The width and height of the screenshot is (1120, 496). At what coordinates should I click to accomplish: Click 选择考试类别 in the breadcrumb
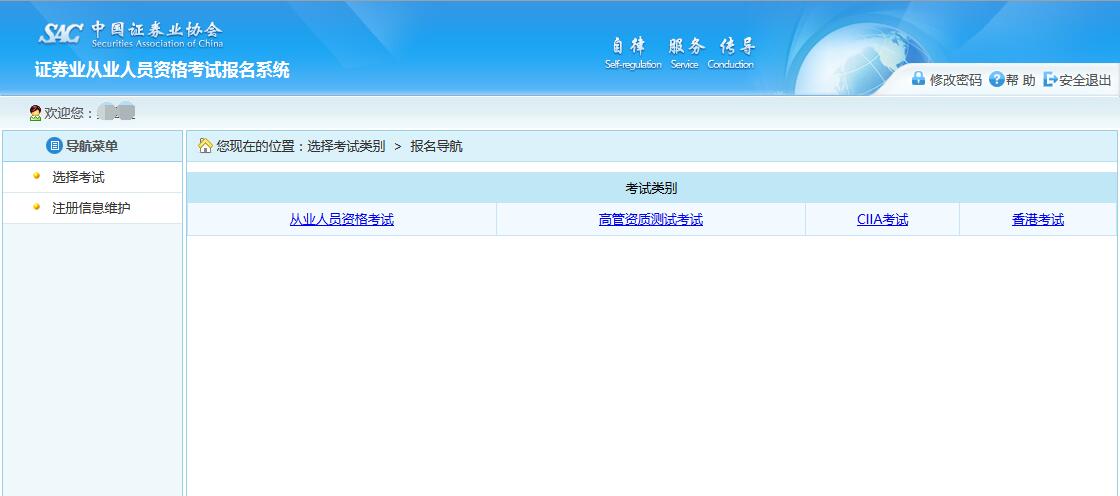pyautogui.click(x=345, y=146)
